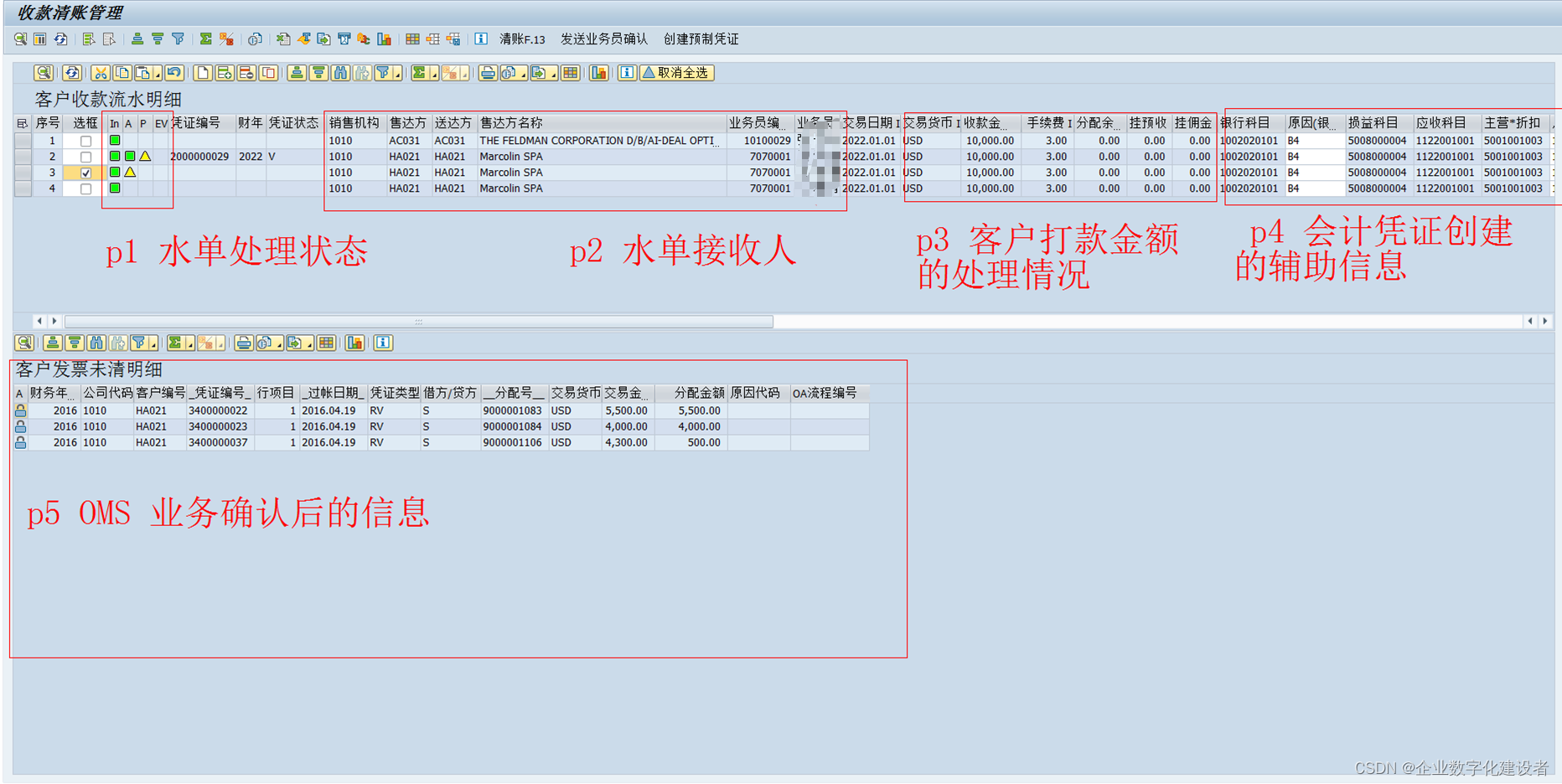
Task: Click the 清账F.13 button
Action: [521, 39]
